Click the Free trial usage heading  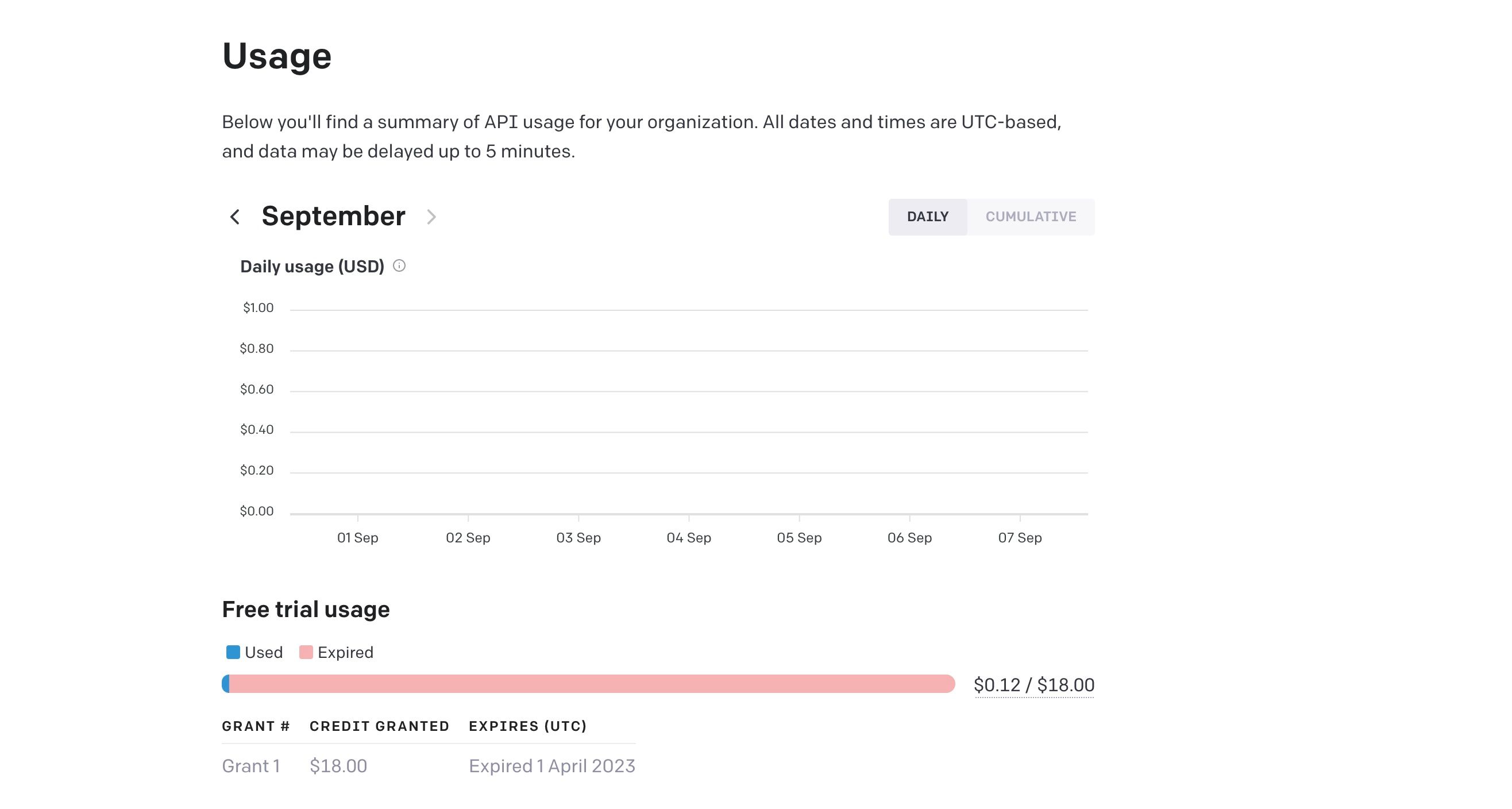point(305,609)
